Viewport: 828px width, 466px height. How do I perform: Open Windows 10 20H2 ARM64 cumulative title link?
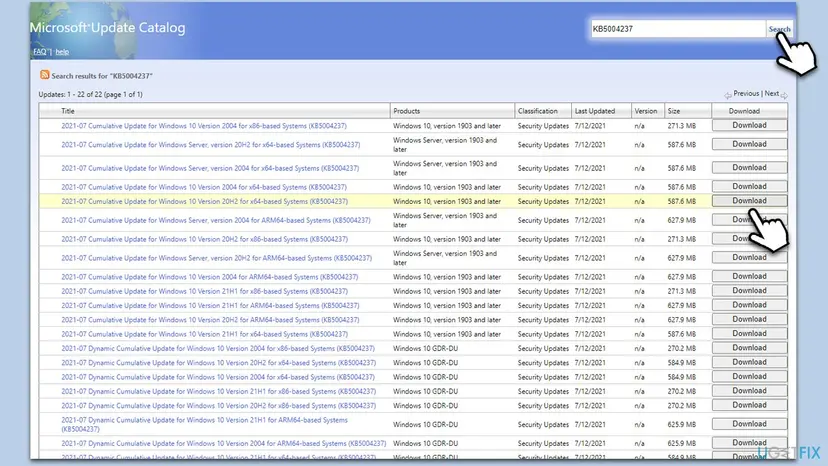coord(210,320)
